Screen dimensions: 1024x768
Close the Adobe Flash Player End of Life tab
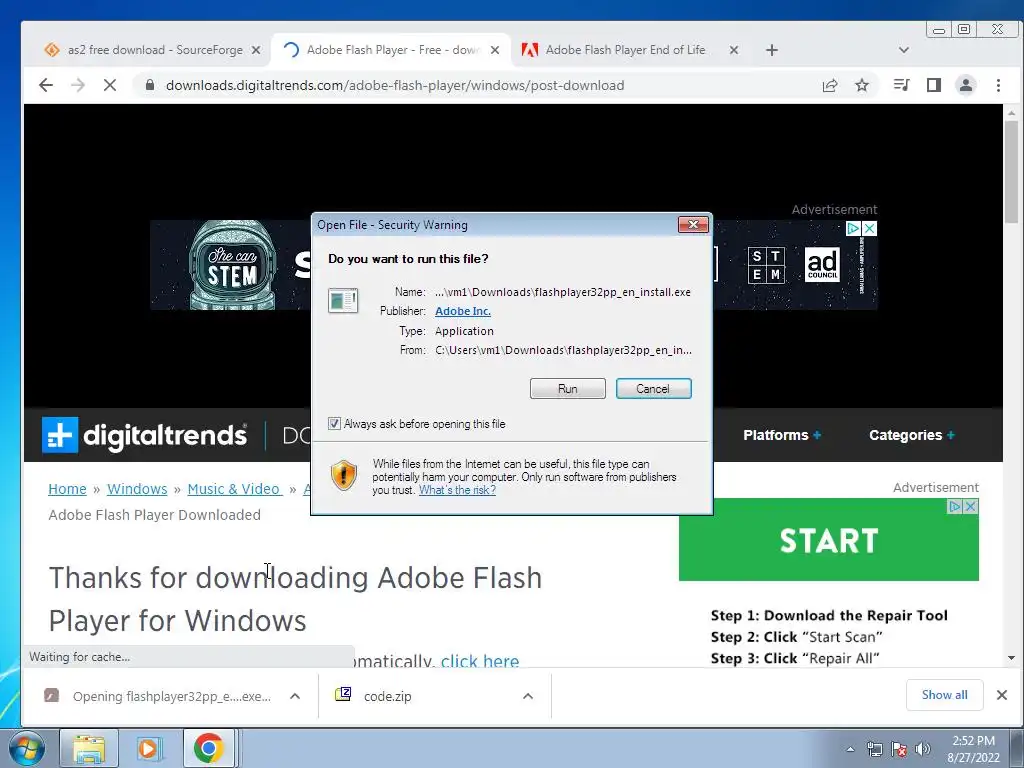click(733, 50)
